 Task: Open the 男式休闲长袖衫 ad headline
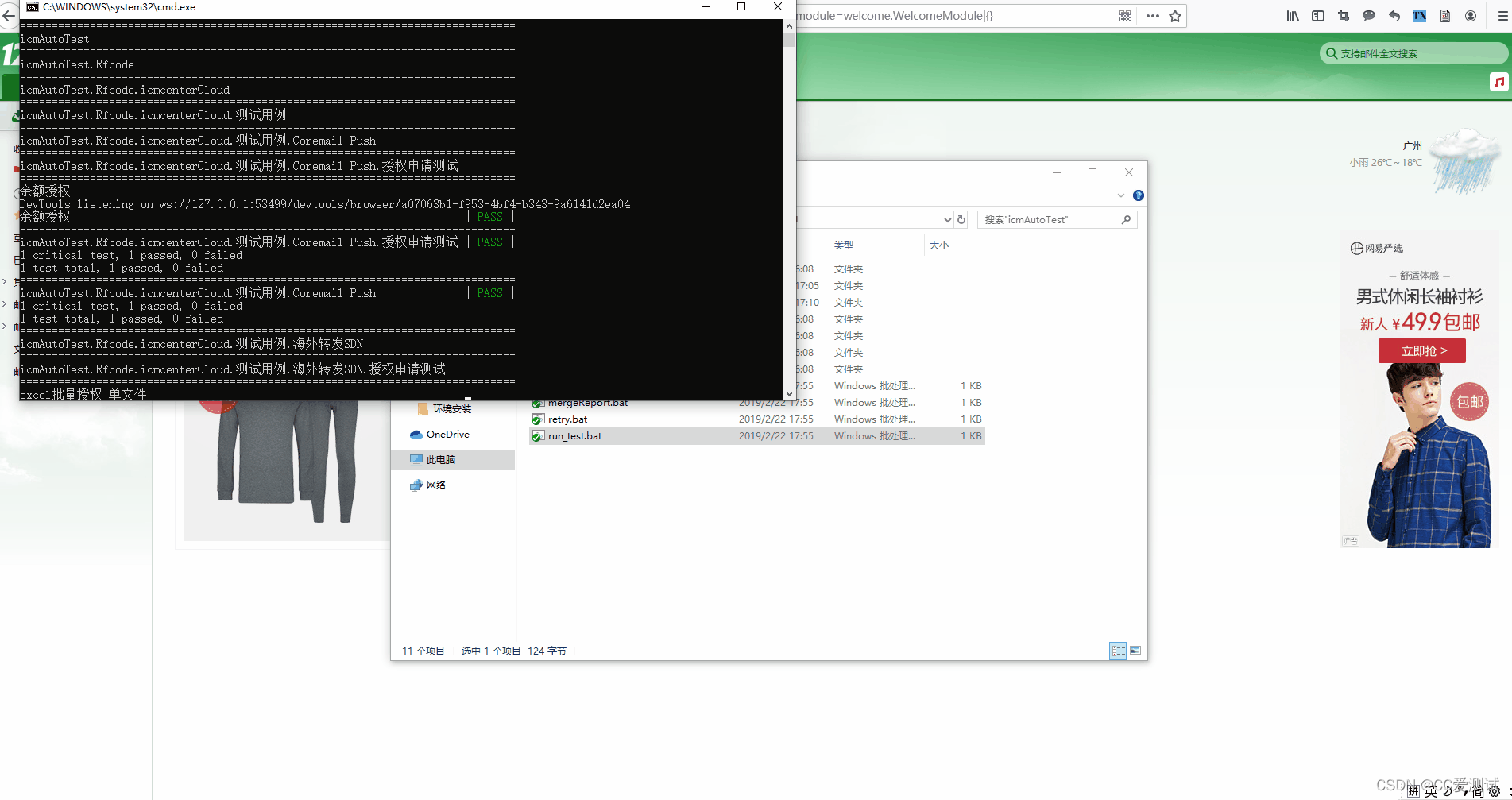[1419, 297]
